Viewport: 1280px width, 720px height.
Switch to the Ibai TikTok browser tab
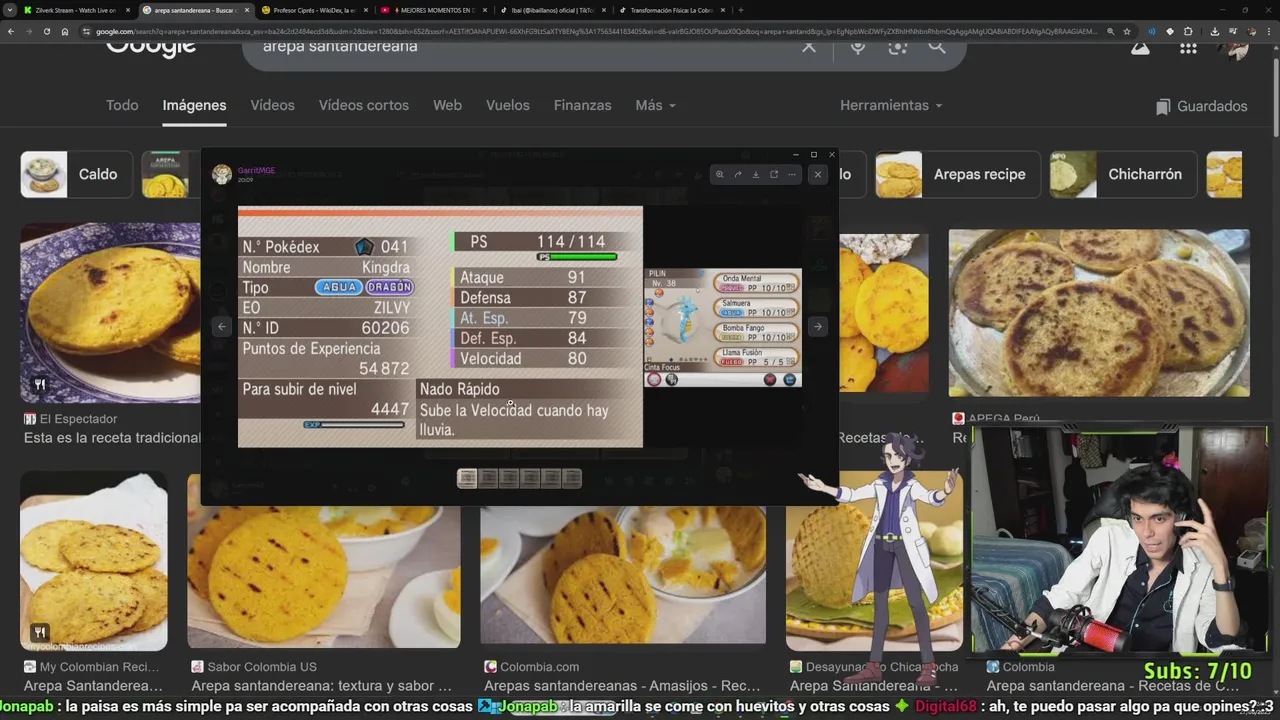tap(552, 10)
